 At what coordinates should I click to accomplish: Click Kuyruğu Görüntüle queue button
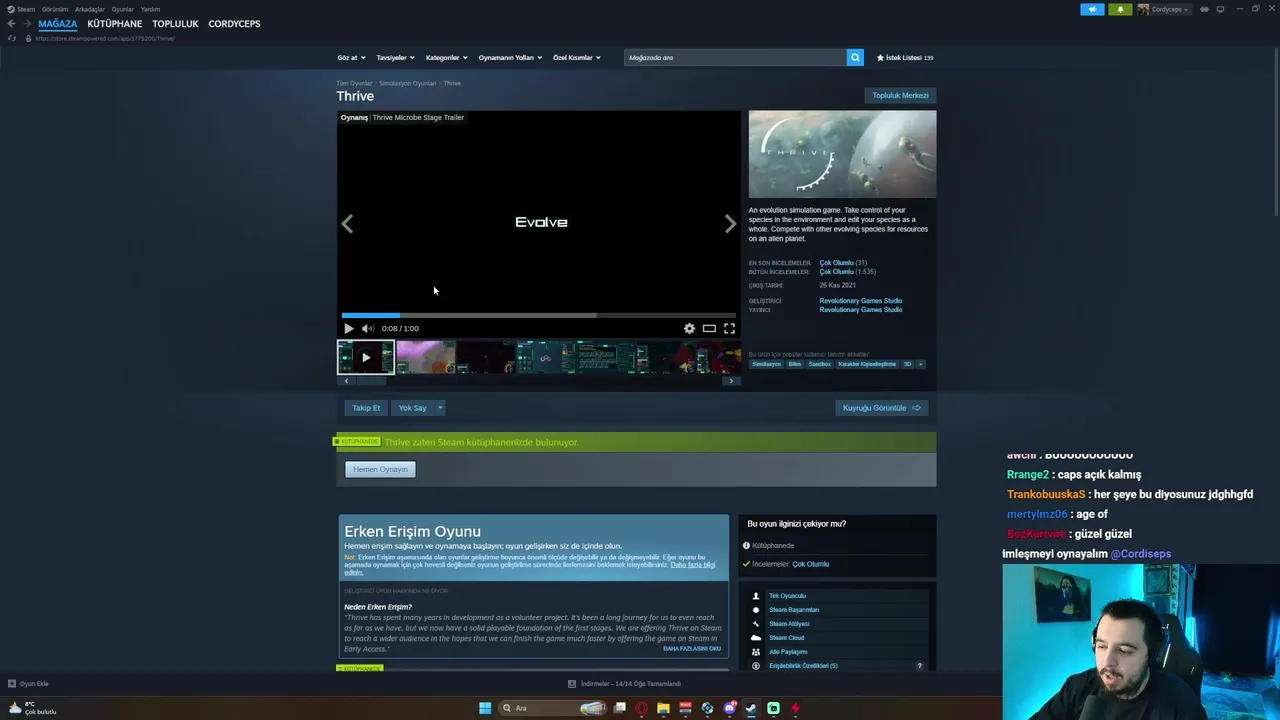[x=881, y=408]
